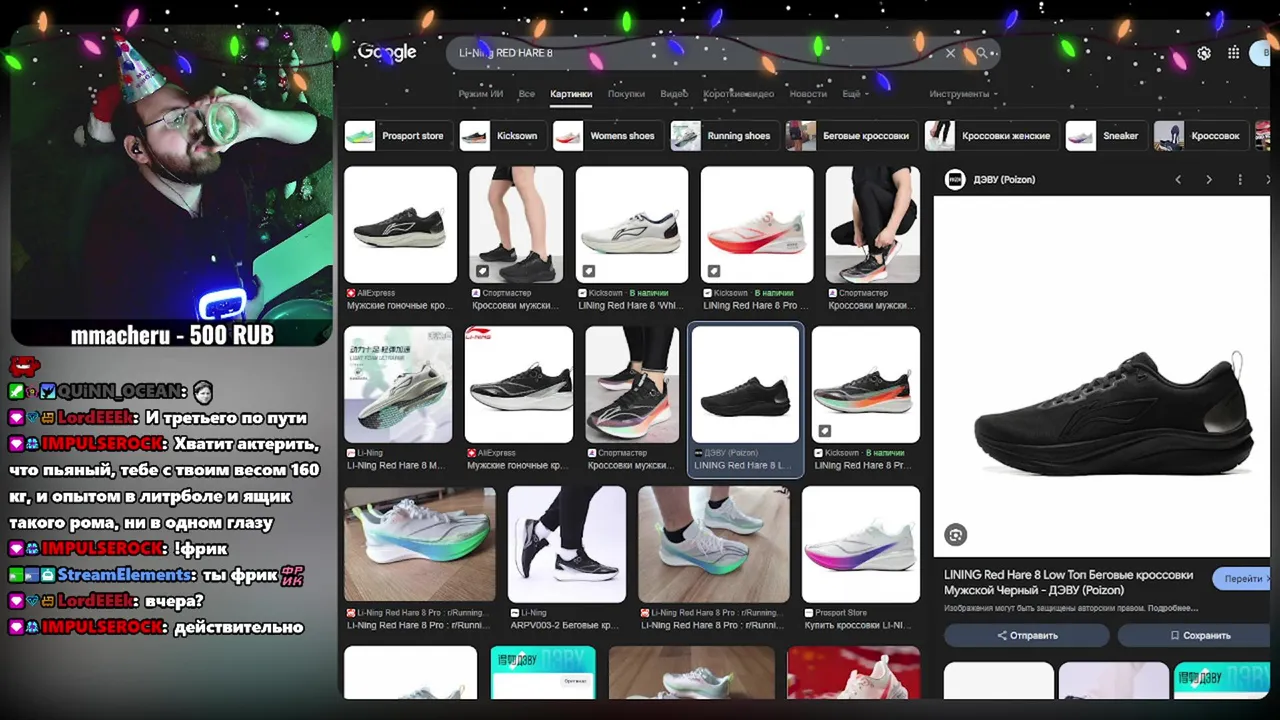Select the Prosport store filter chip
Viewport: 1280px width, 720px height.
click(398, 136)
